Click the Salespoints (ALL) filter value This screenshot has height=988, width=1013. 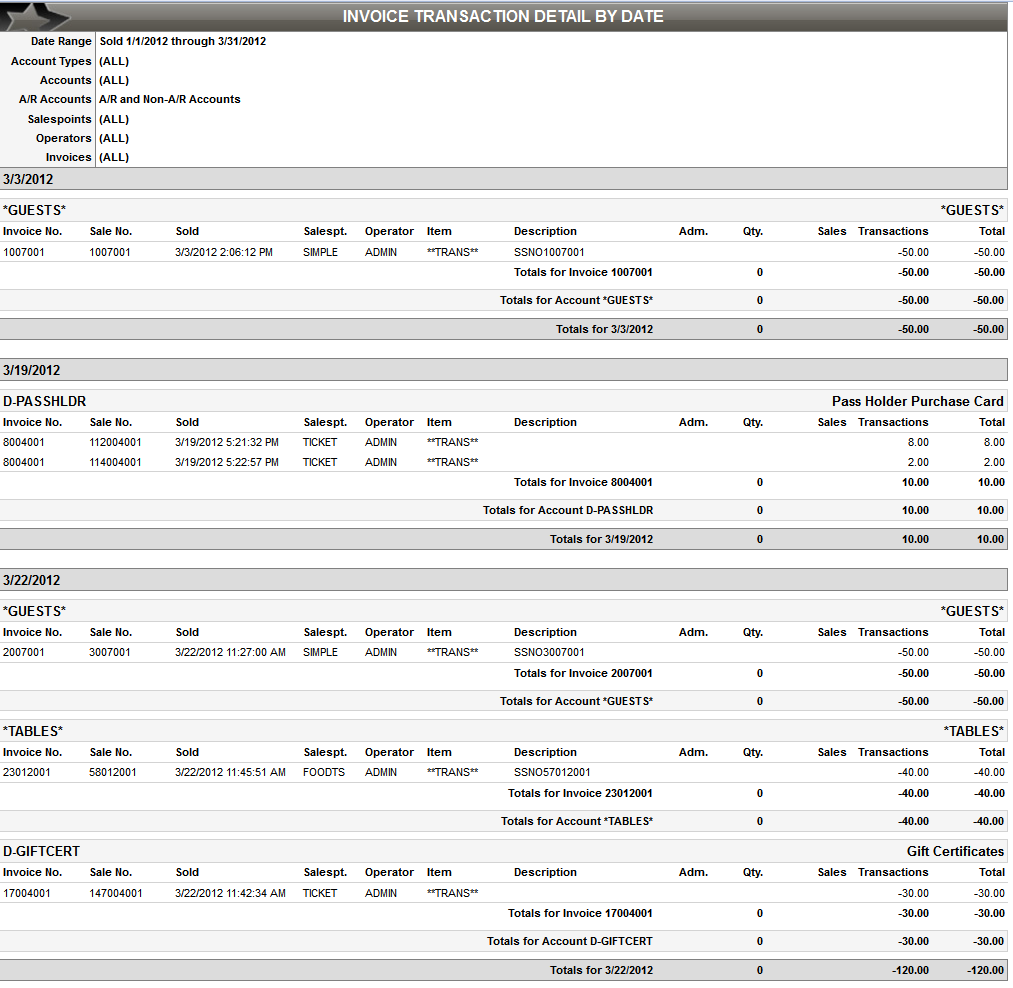click(x=113, y=118)
